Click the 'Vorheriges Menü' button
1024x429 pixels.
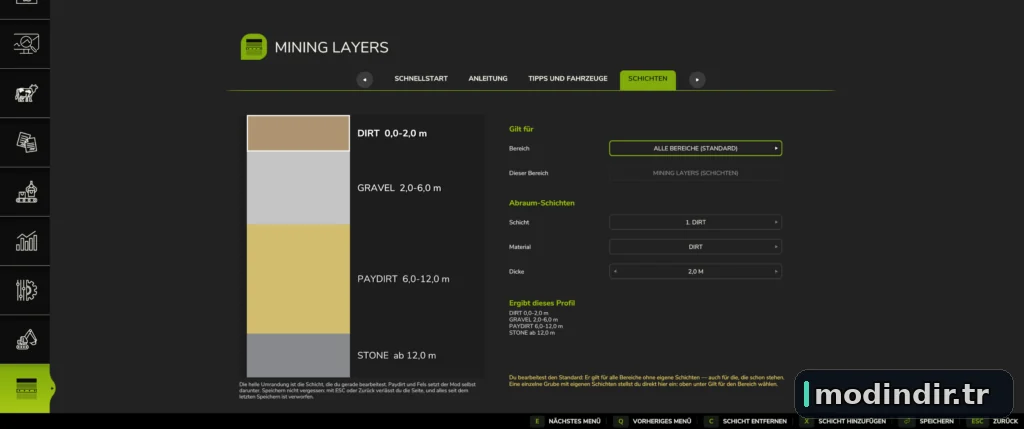662,422
